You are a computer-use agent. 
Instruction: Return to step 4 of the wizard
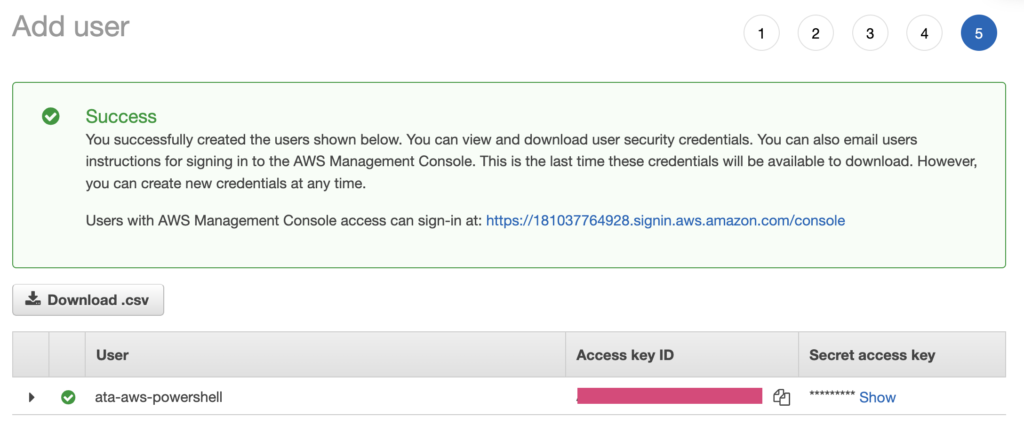pos(924,34)
